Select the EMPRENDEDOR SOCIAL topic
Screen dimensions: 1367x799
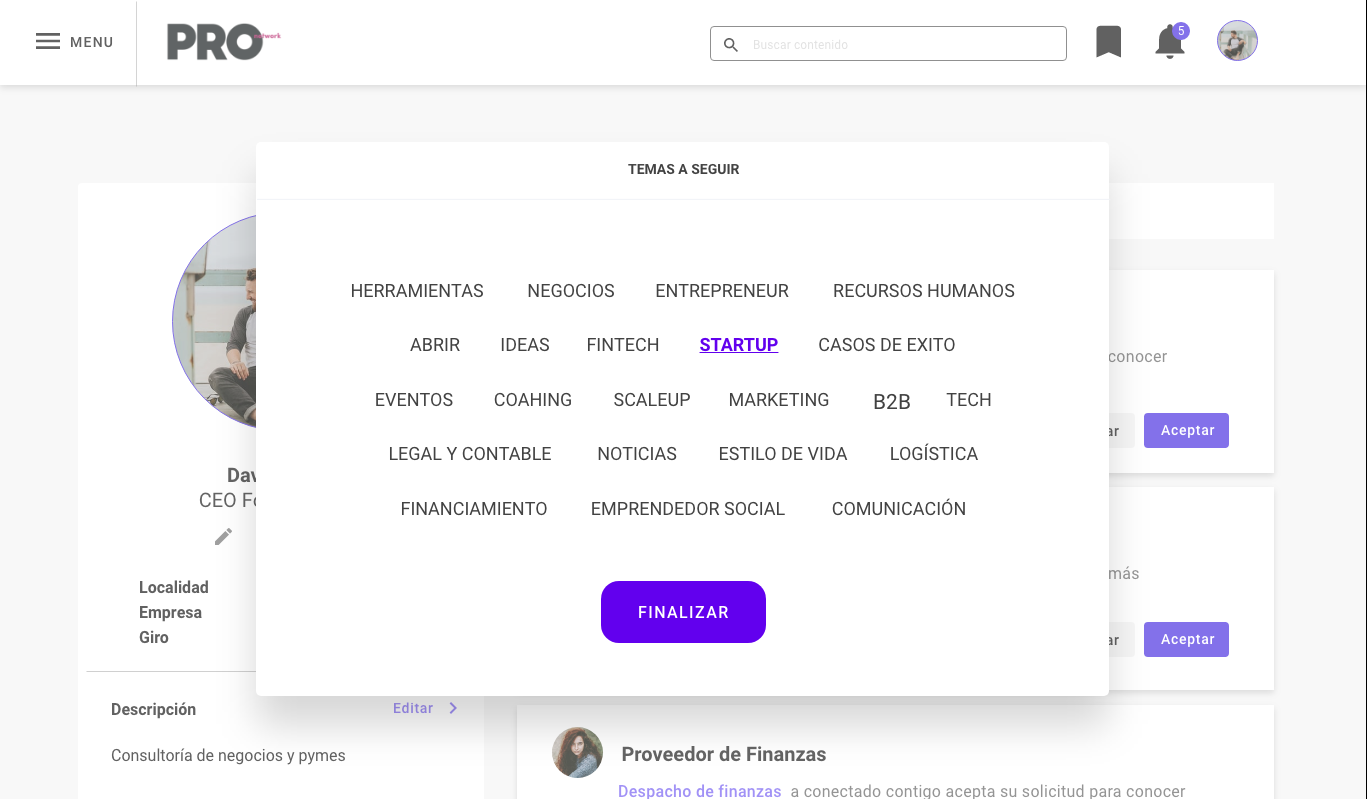click(687, 509)
